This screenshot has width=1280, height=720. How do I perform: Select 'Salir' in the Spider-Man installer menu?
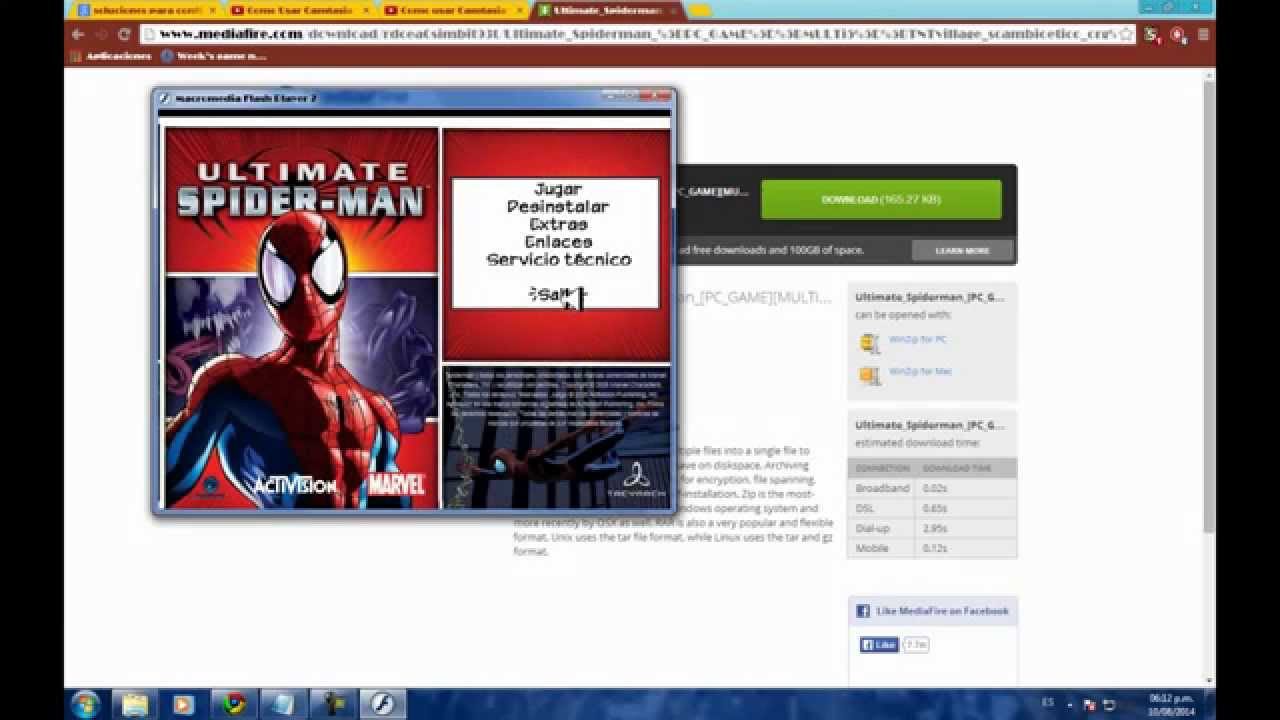[556, 296]
